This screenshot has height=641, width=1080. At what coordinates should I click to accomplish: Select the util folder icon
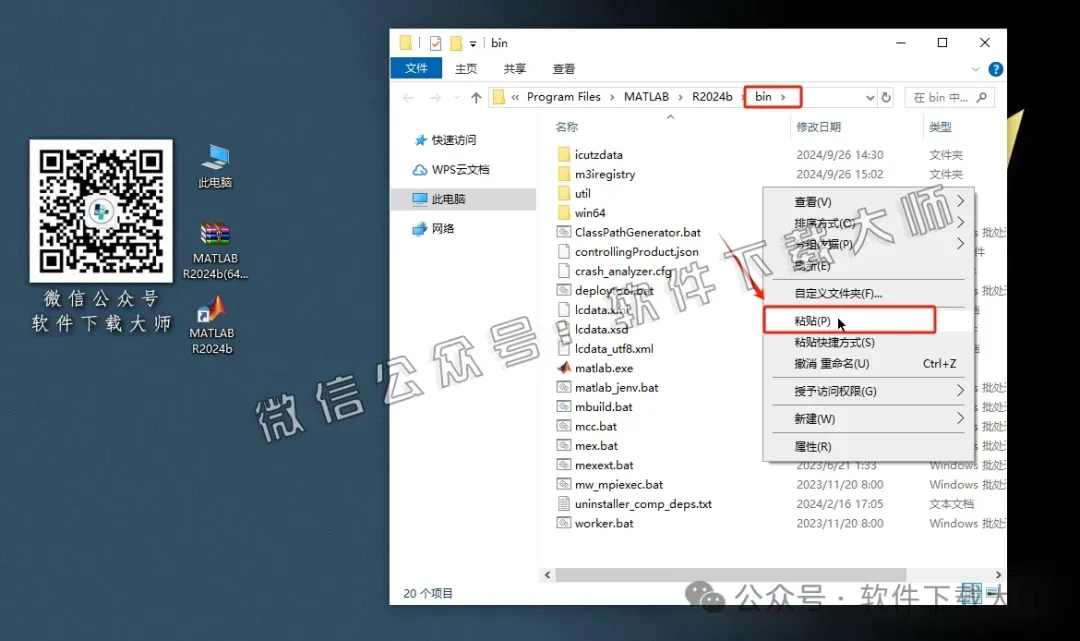coord(564,193)
